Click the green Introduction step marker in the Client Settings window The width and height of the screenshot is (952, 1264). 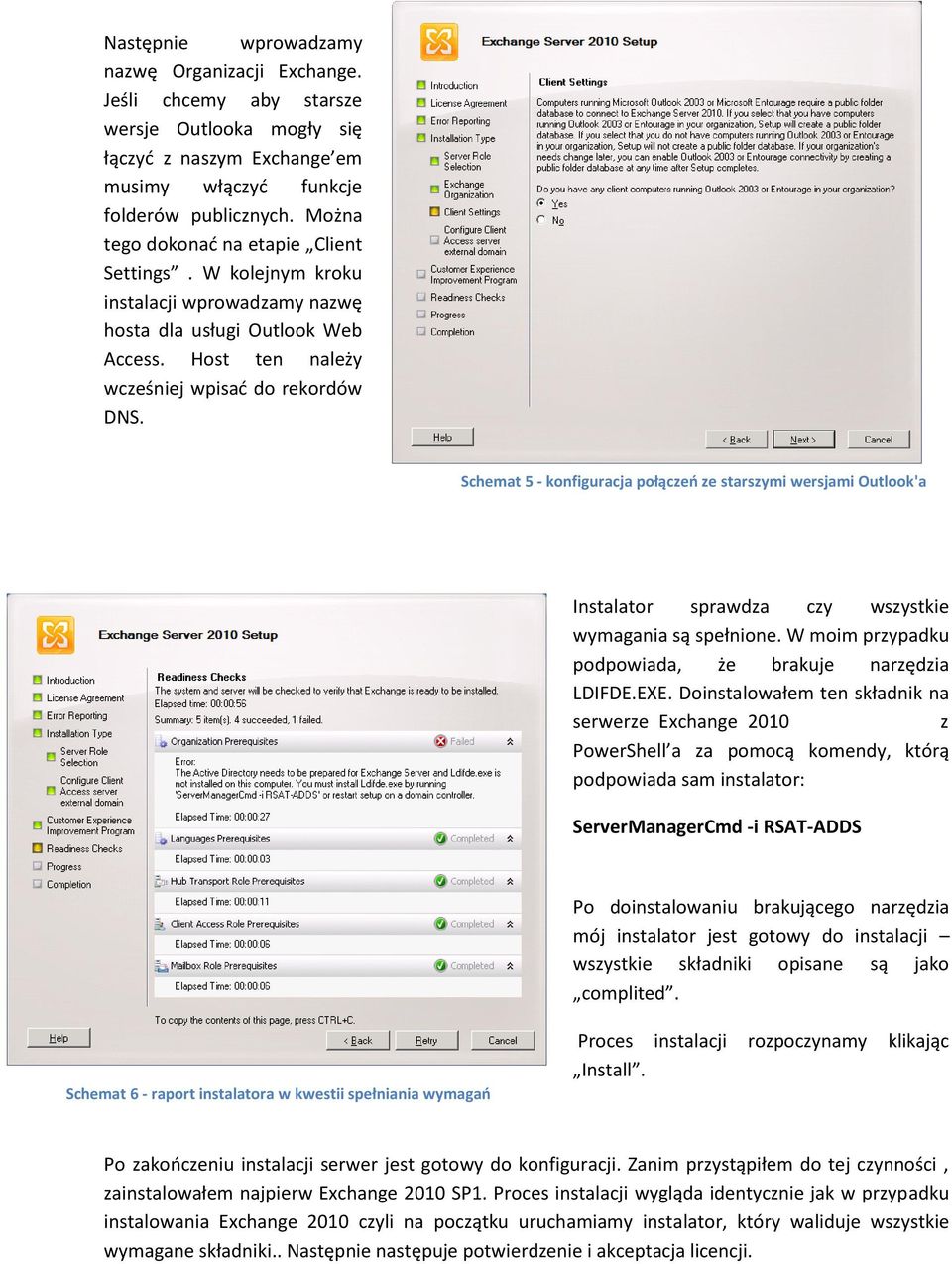tap(421, 86)
